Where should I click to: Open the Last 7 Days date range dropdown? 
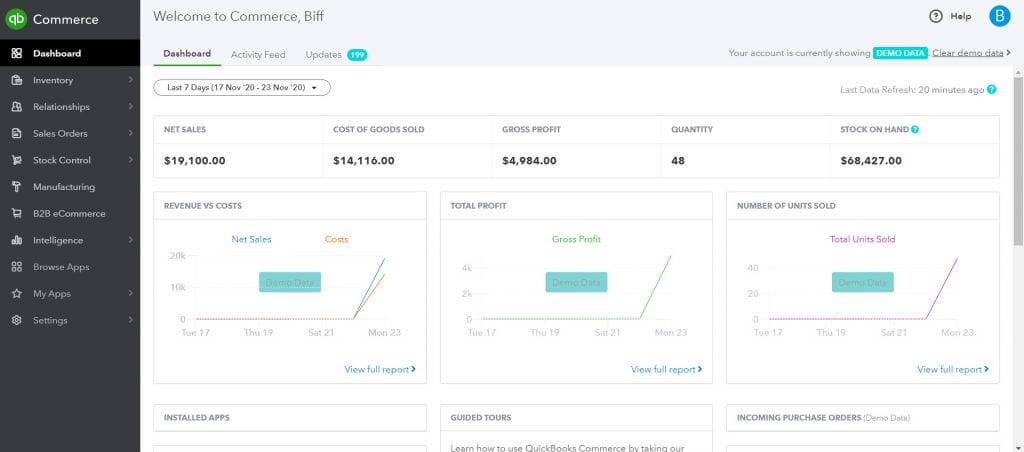[242, 88]
